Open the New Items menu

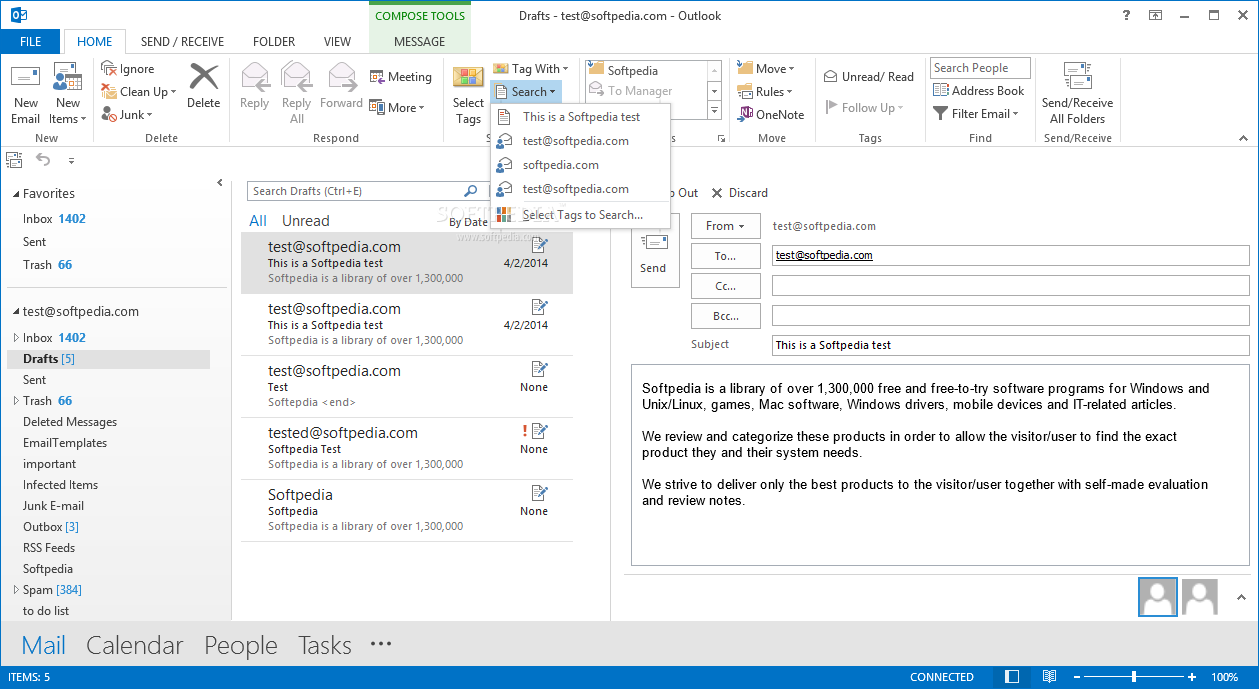[x=68, y=95]
